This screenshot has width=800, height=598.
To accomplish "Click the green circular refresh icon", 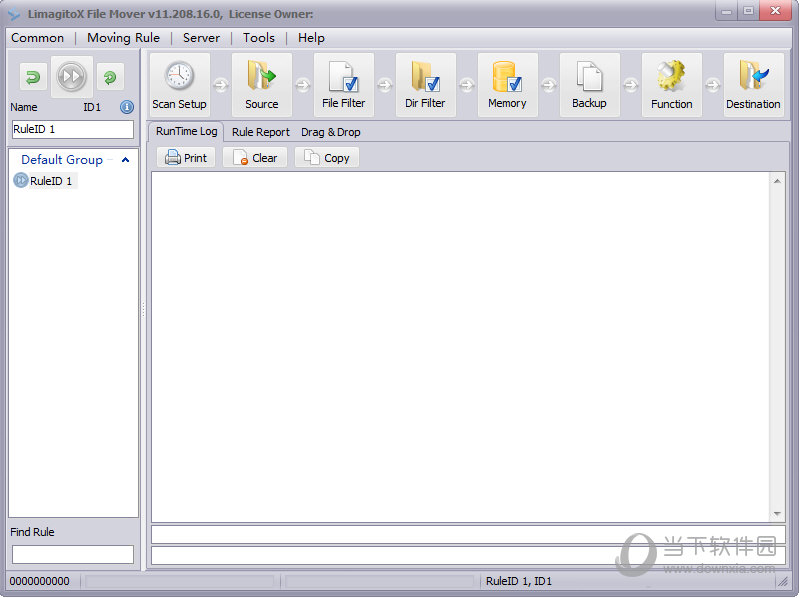I will (110, 77).
